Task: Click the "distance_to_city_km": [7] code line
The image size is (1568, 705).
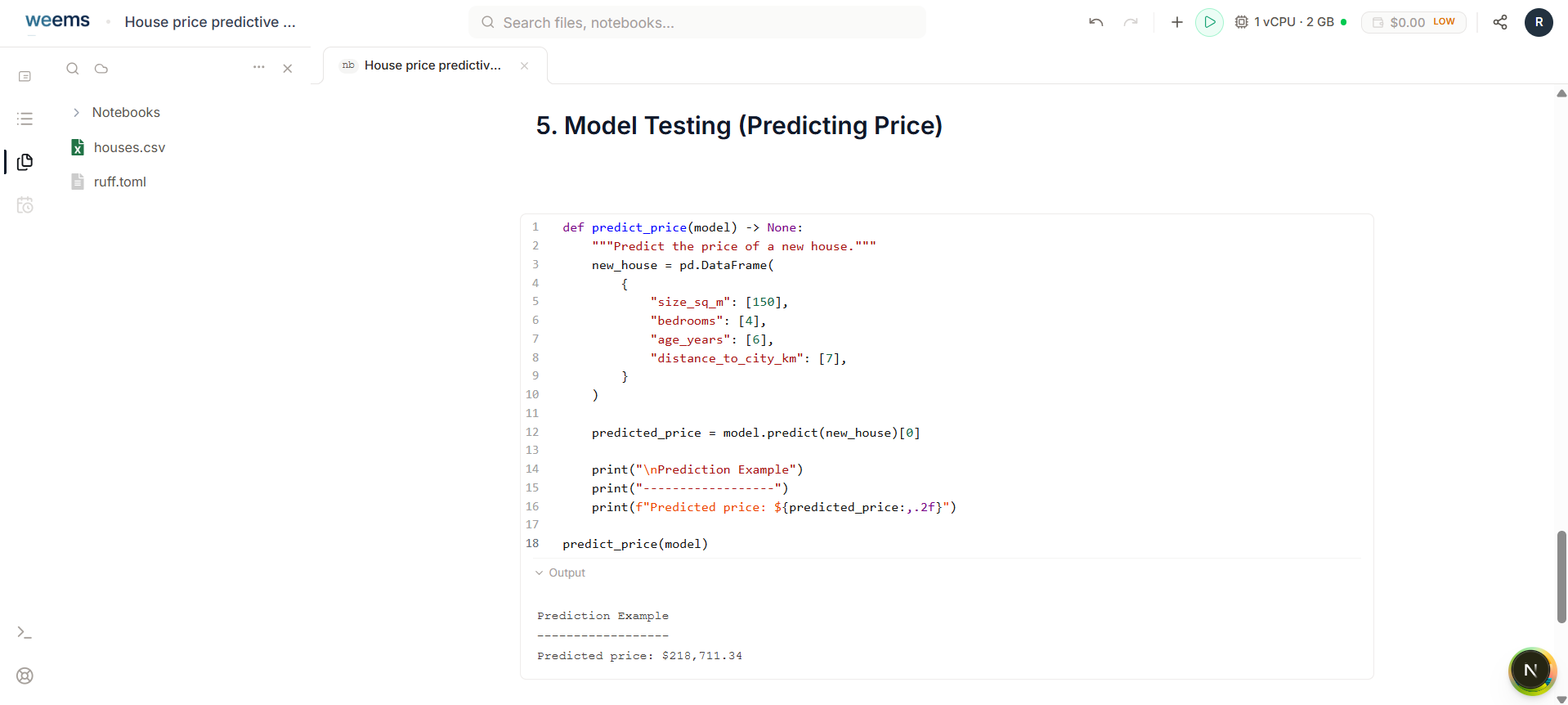Action: coord(749,358)
